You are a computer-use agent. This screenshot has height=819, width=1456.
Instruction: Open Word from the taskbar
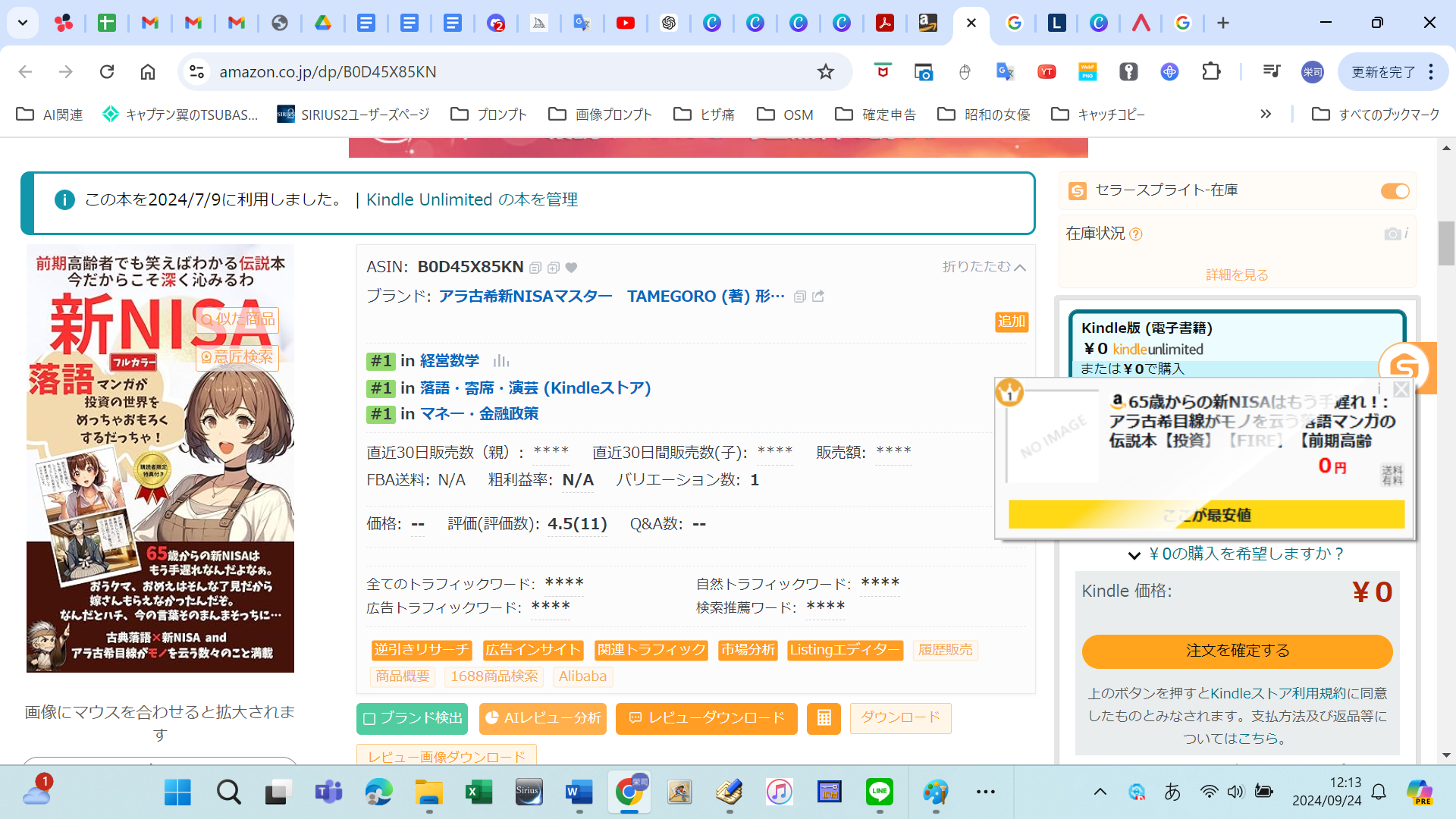point(579,792)
